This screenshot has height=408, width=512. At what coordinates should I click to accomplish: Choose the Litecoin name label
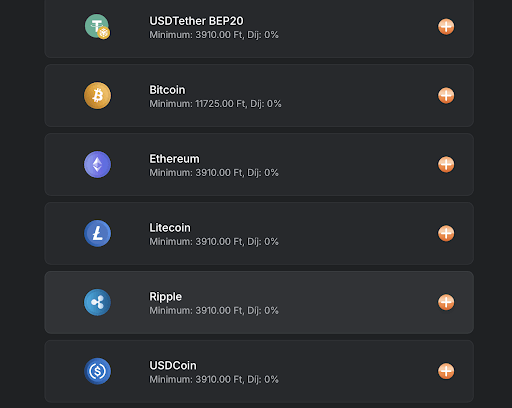(170, 228)
